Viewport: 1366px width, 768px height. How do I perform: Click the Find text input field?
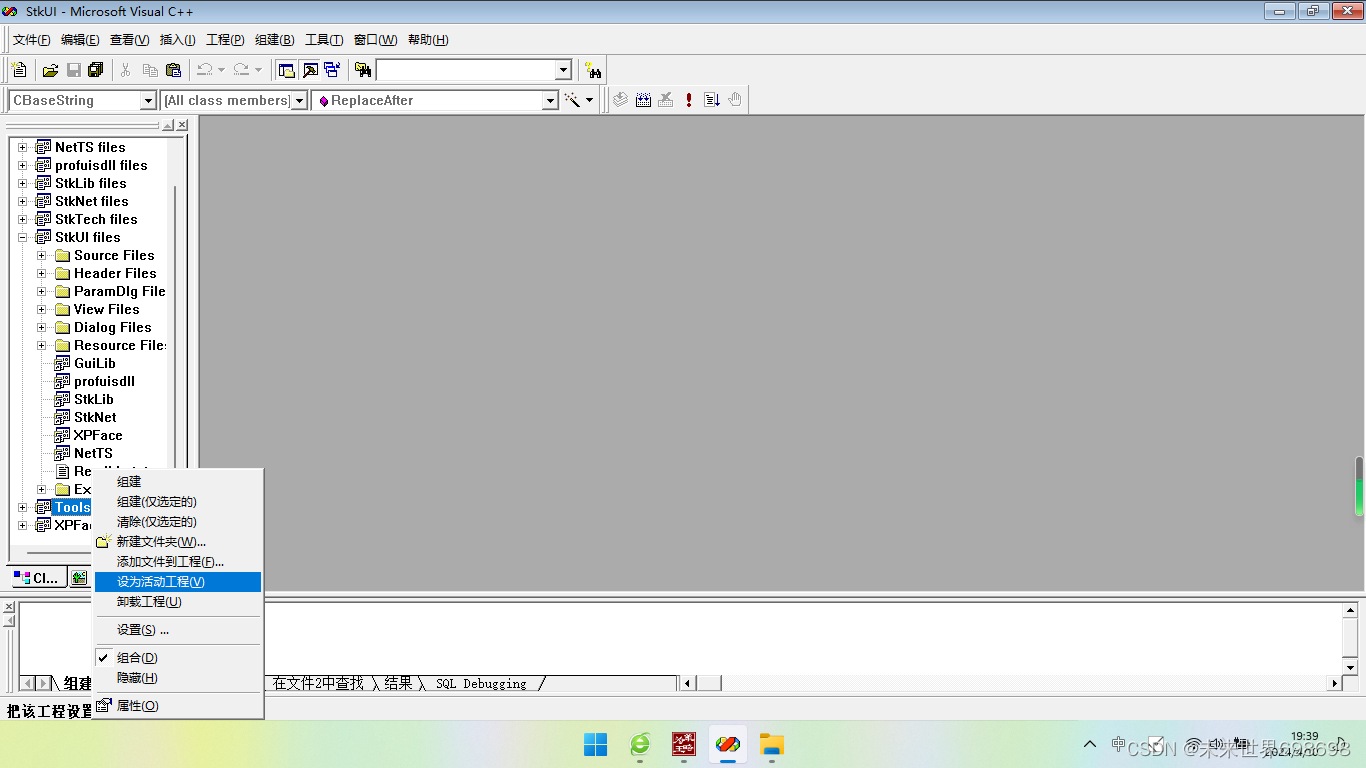coord(465,70)
